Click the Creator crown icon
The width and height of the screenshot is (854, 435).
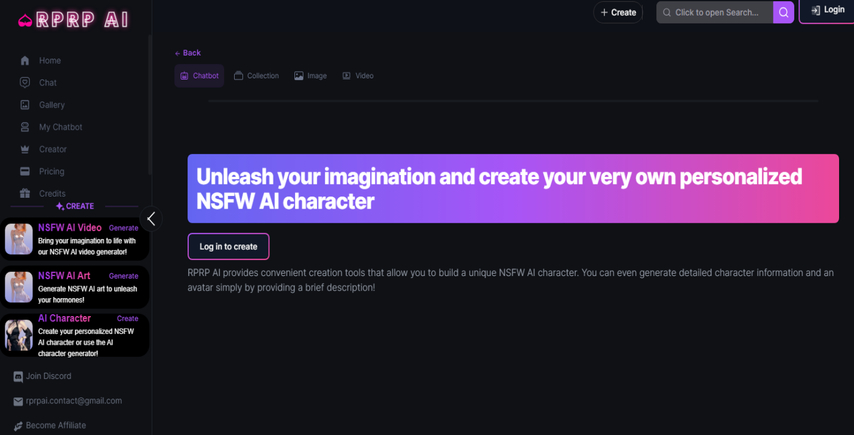coord(25,149)
